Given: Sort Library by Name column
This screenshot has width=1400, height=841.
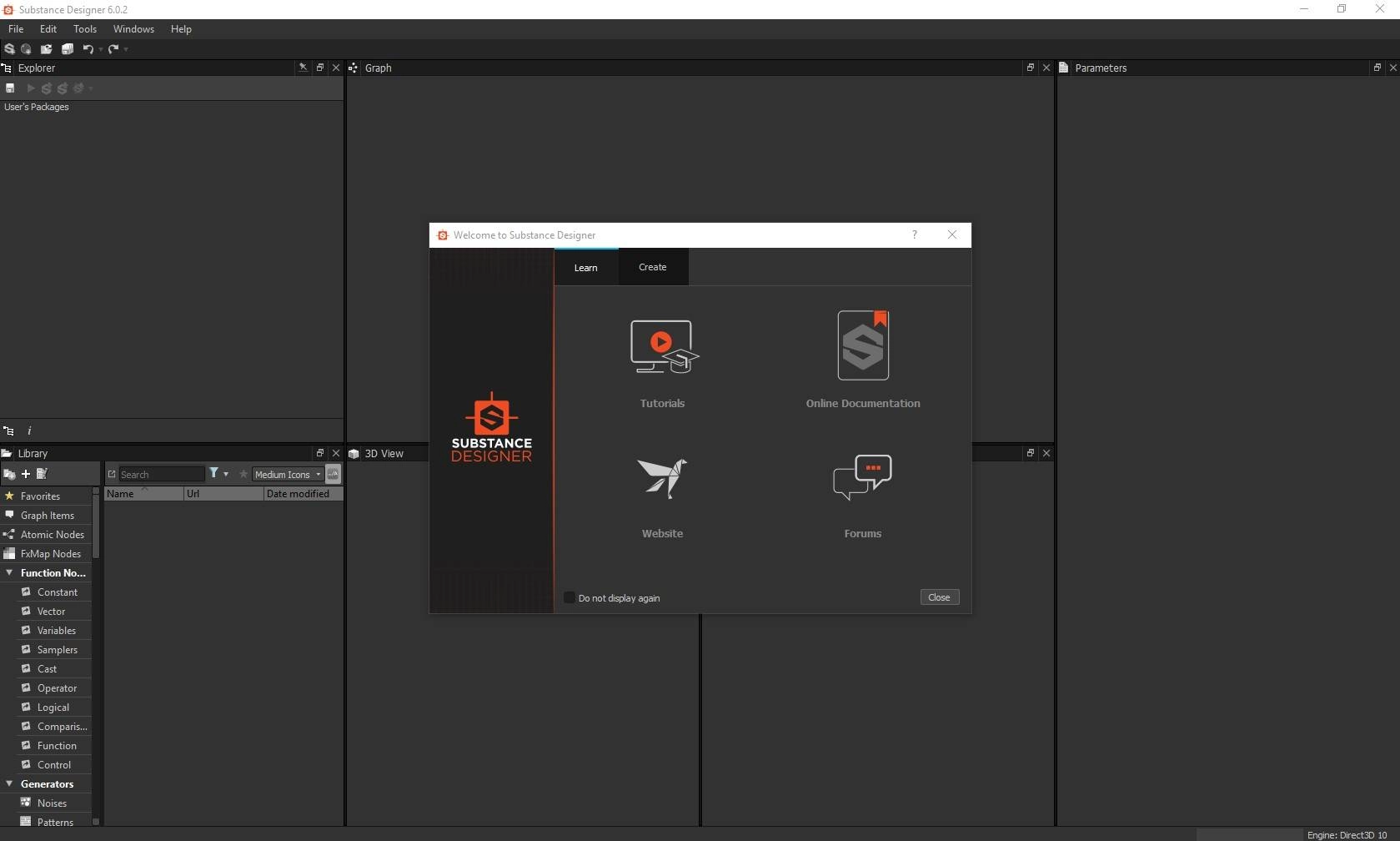Looking at the screenshot, I should pos(143,494).
